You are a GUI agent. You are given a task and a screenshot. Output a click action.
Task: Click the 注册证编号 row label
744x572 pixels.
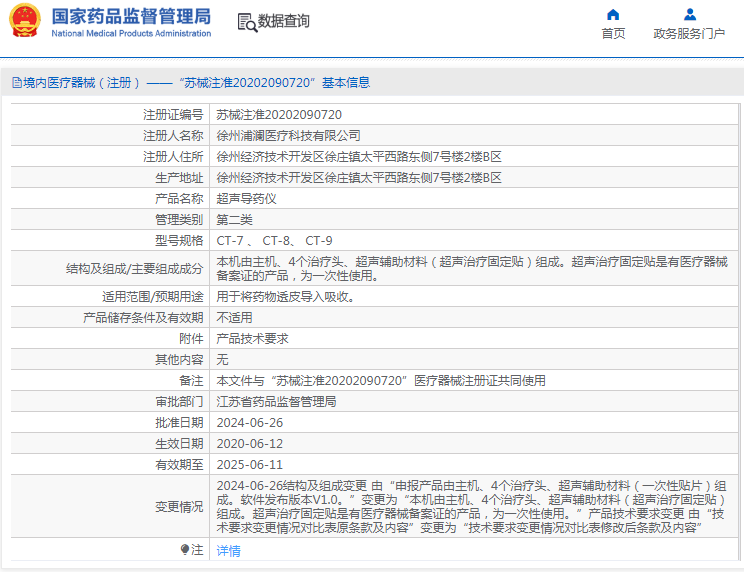(x=173, y=115)
